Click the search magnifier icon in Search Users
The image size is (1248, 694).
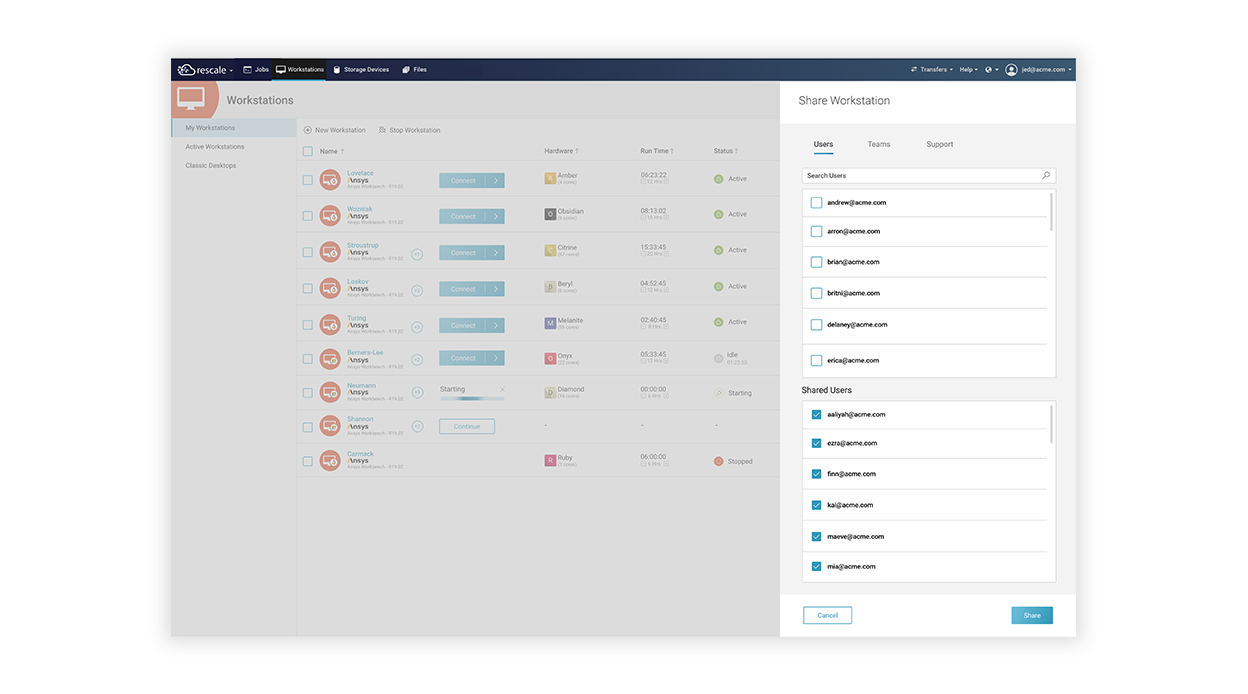(1046, 175)
